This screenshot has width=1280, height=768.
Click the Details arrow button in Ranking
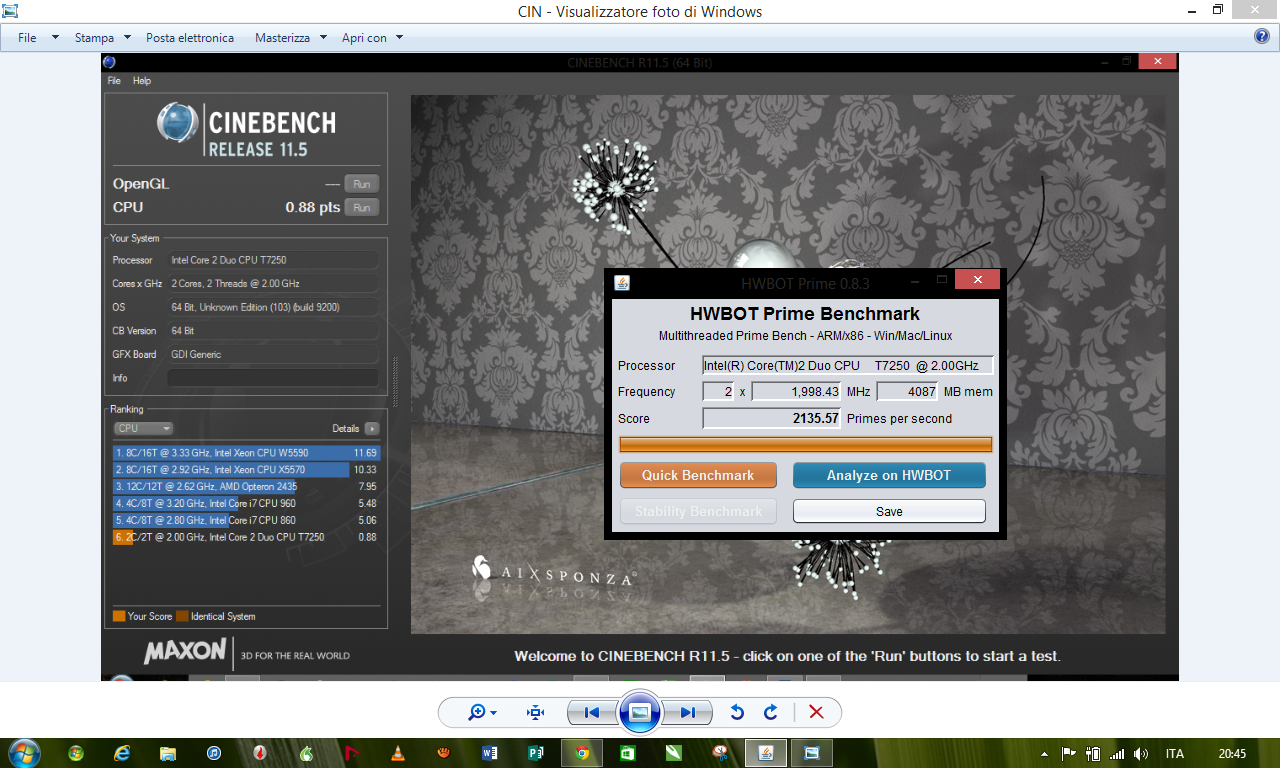click(x=372, y=428)
